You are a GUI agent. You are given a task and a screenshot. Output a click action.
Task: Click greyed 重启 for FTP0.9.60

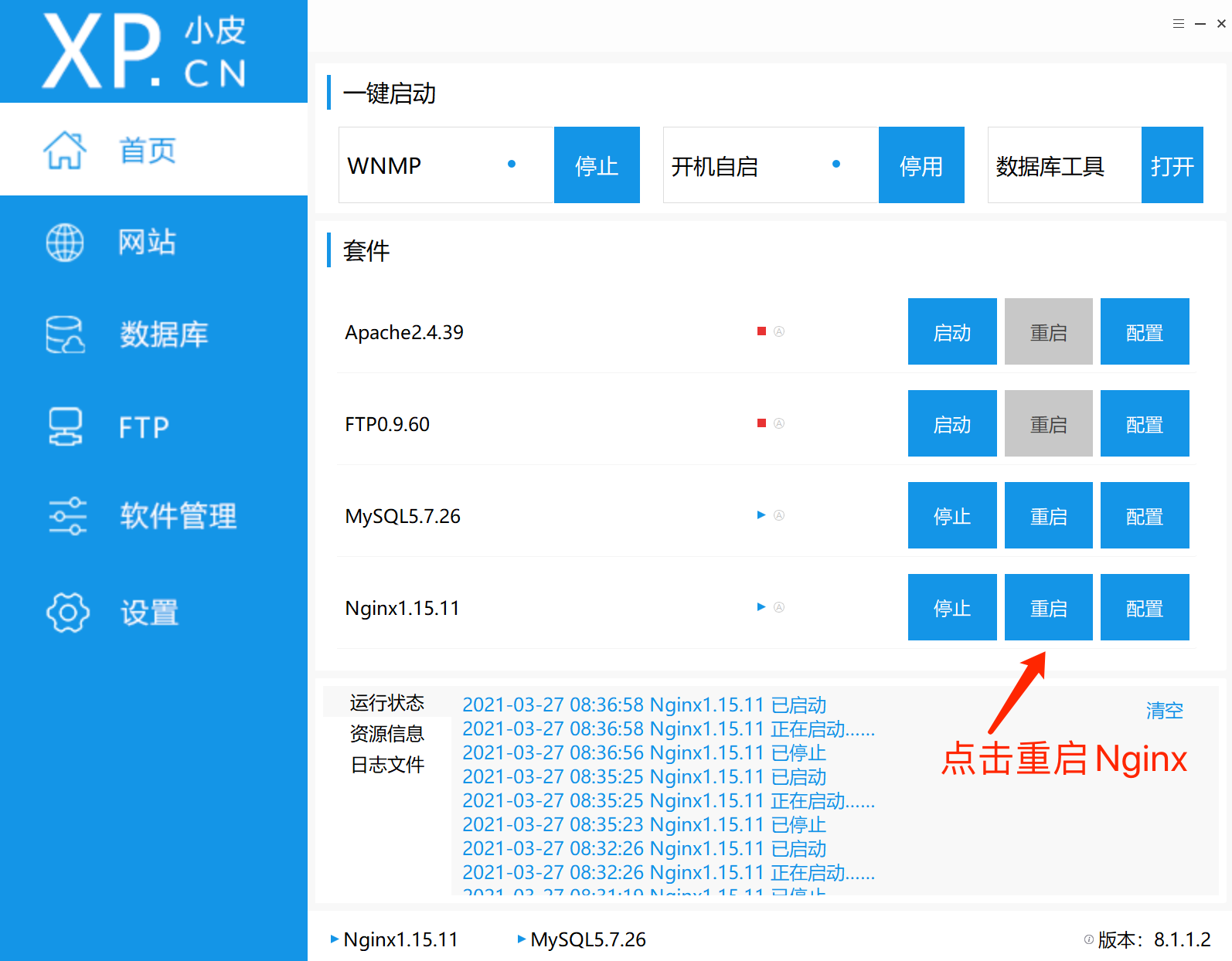tap(1049, 423)
